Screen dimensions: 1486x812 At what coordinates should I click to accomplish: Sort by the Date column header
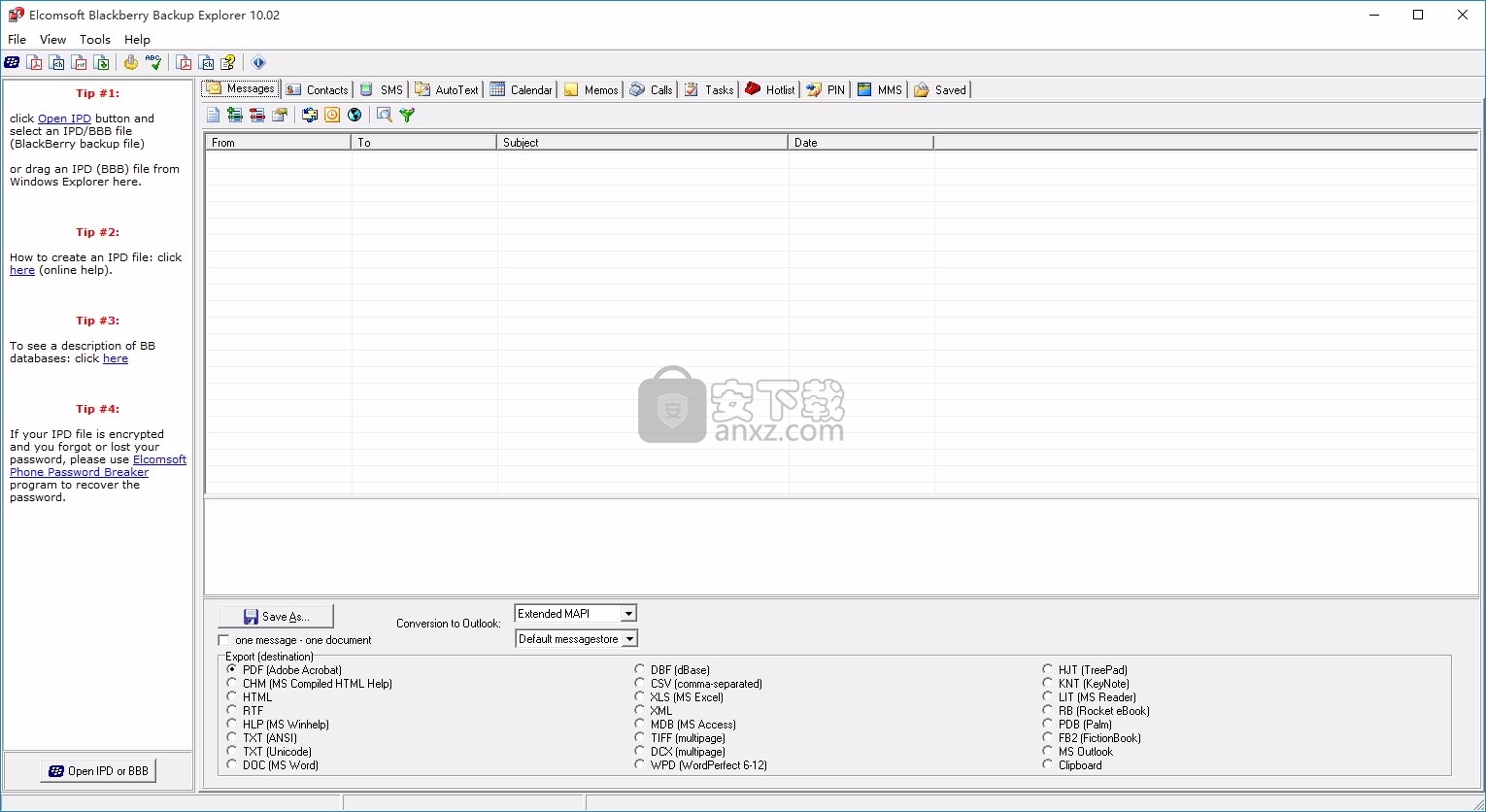coord(861,142)
